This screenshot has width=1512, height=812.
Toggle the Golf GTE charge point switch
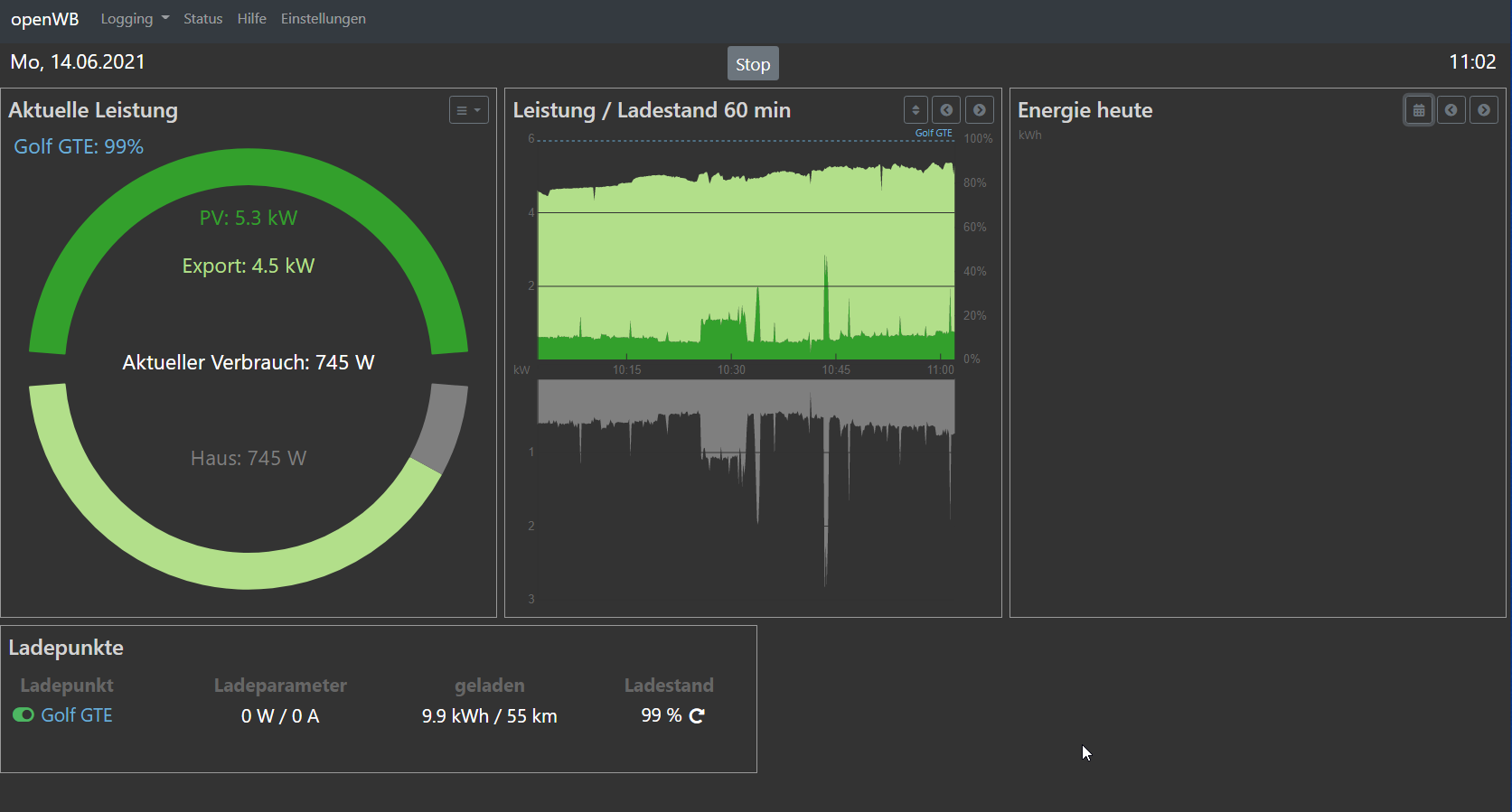(23, 715)
